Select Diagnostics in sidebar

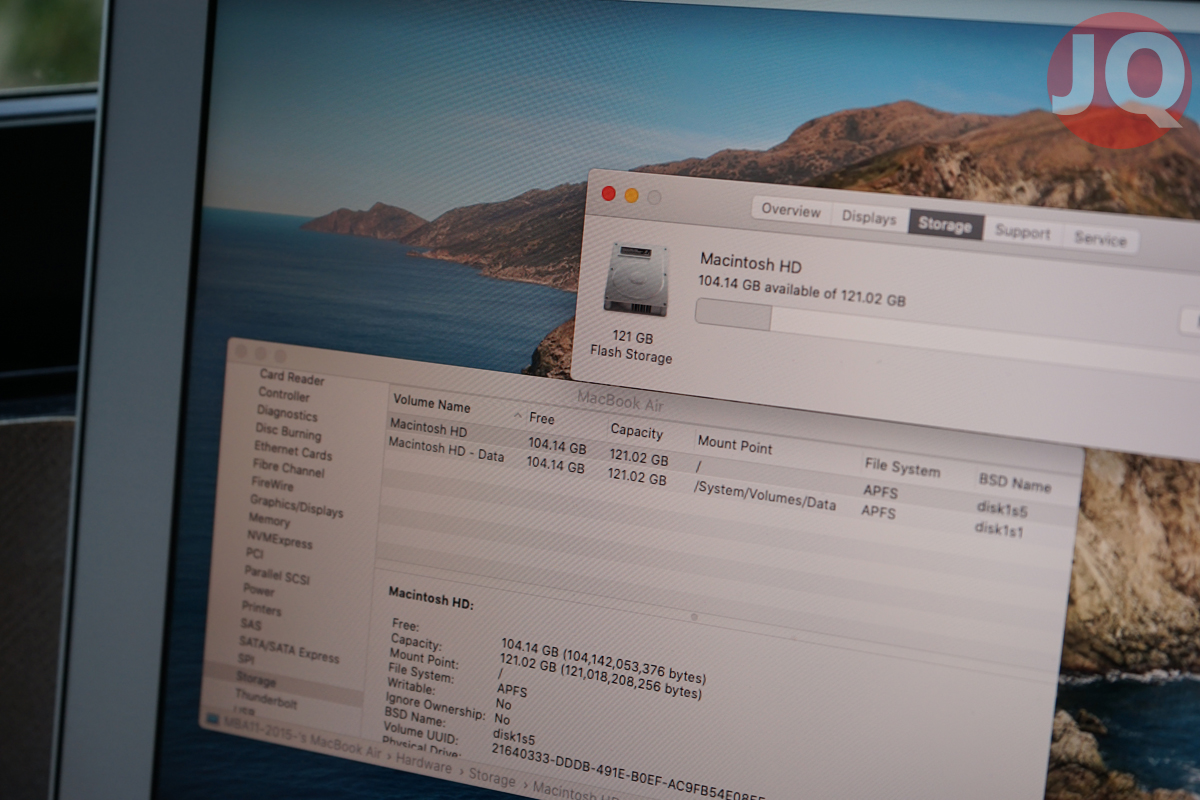tap(287, 413)
